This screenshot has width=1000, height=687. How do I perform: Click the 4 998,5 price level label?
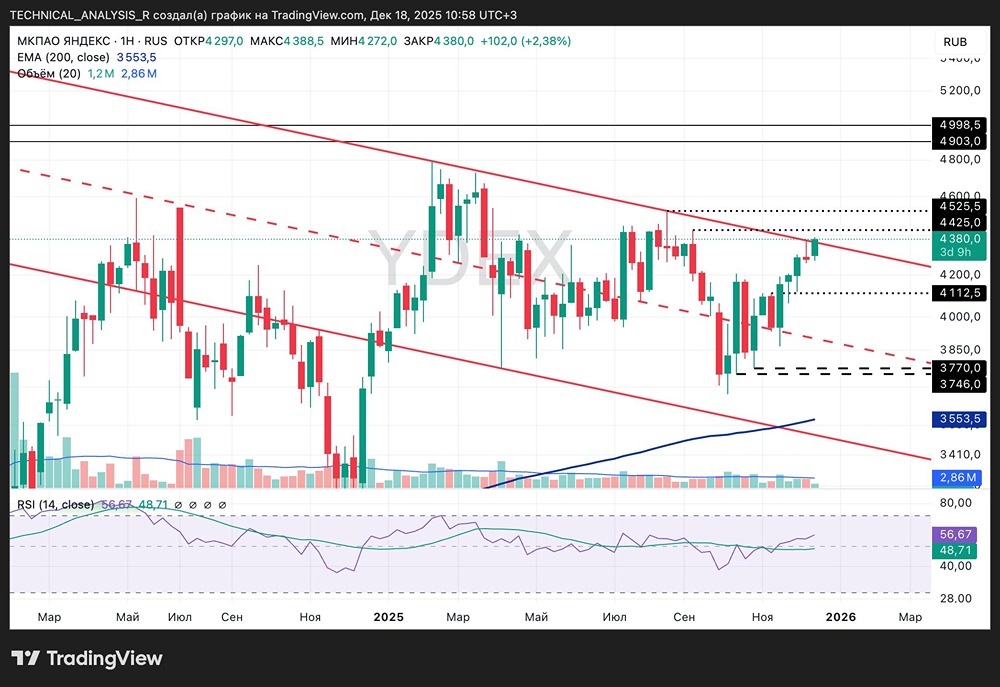click(x=959, y=125)
